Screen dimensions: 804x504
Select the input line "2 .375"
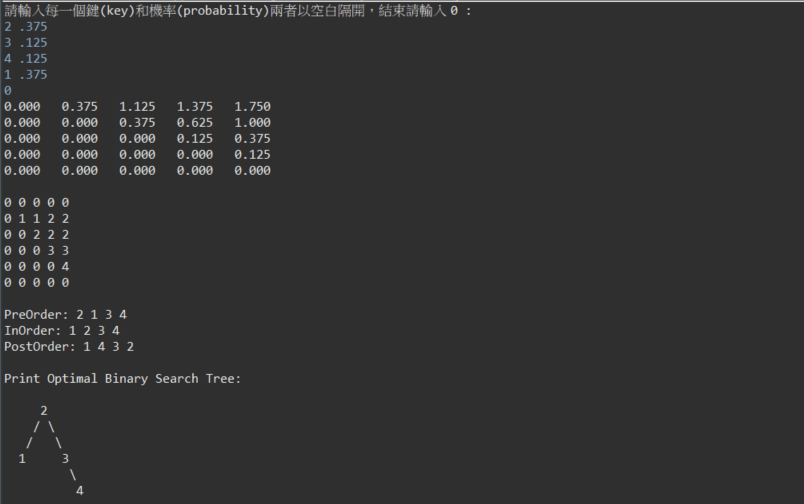click(x=26, y=27)
